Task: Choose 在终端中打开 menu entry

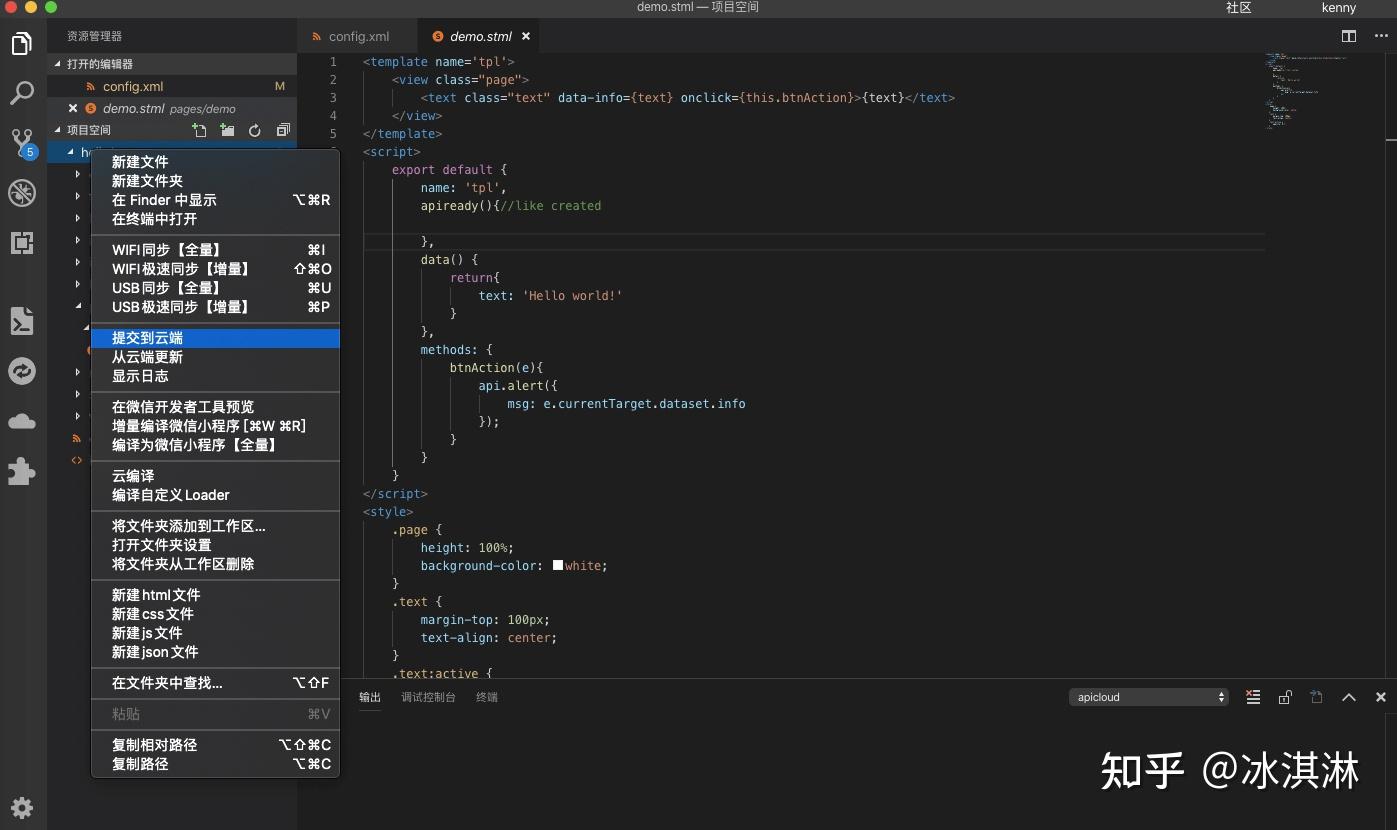Action: [215, 219]
